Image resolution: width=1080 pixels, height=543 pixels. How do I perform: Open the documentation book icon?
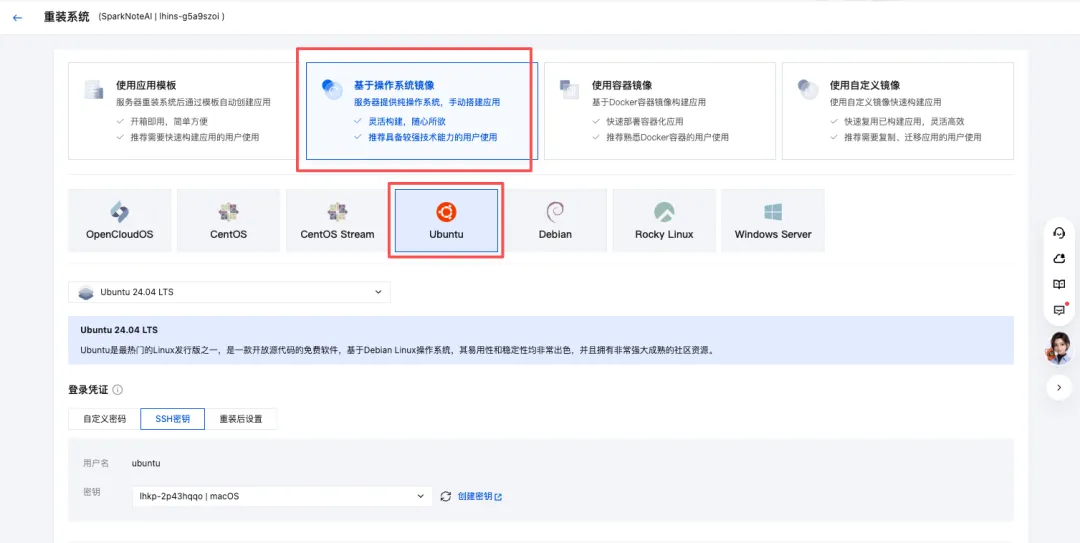click(1059, 285)
